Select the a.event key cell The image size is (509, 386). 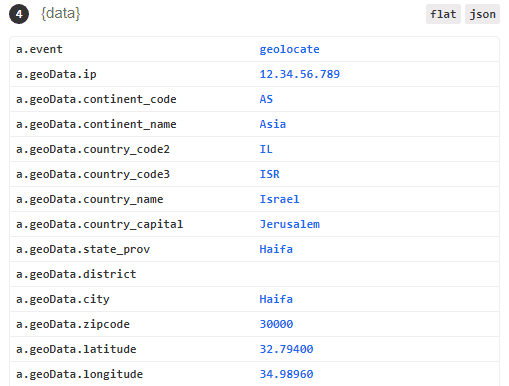pyautogui.click(x=39, y=49)
